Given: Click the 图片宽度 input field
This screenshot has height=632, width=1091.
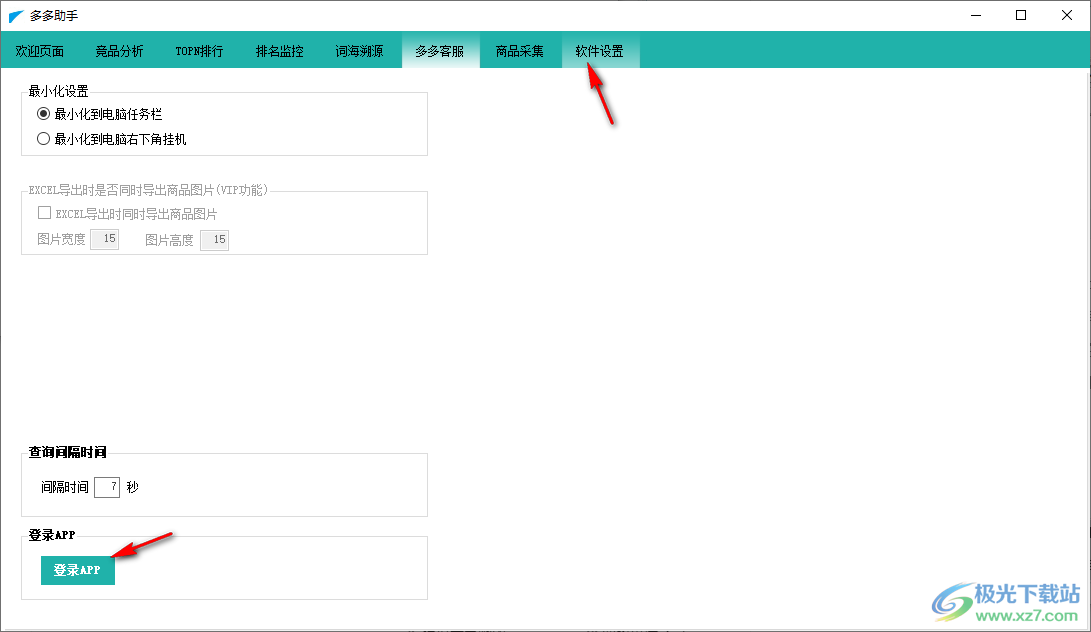Looking at the screenshot, I should click(x=105, y=239).
